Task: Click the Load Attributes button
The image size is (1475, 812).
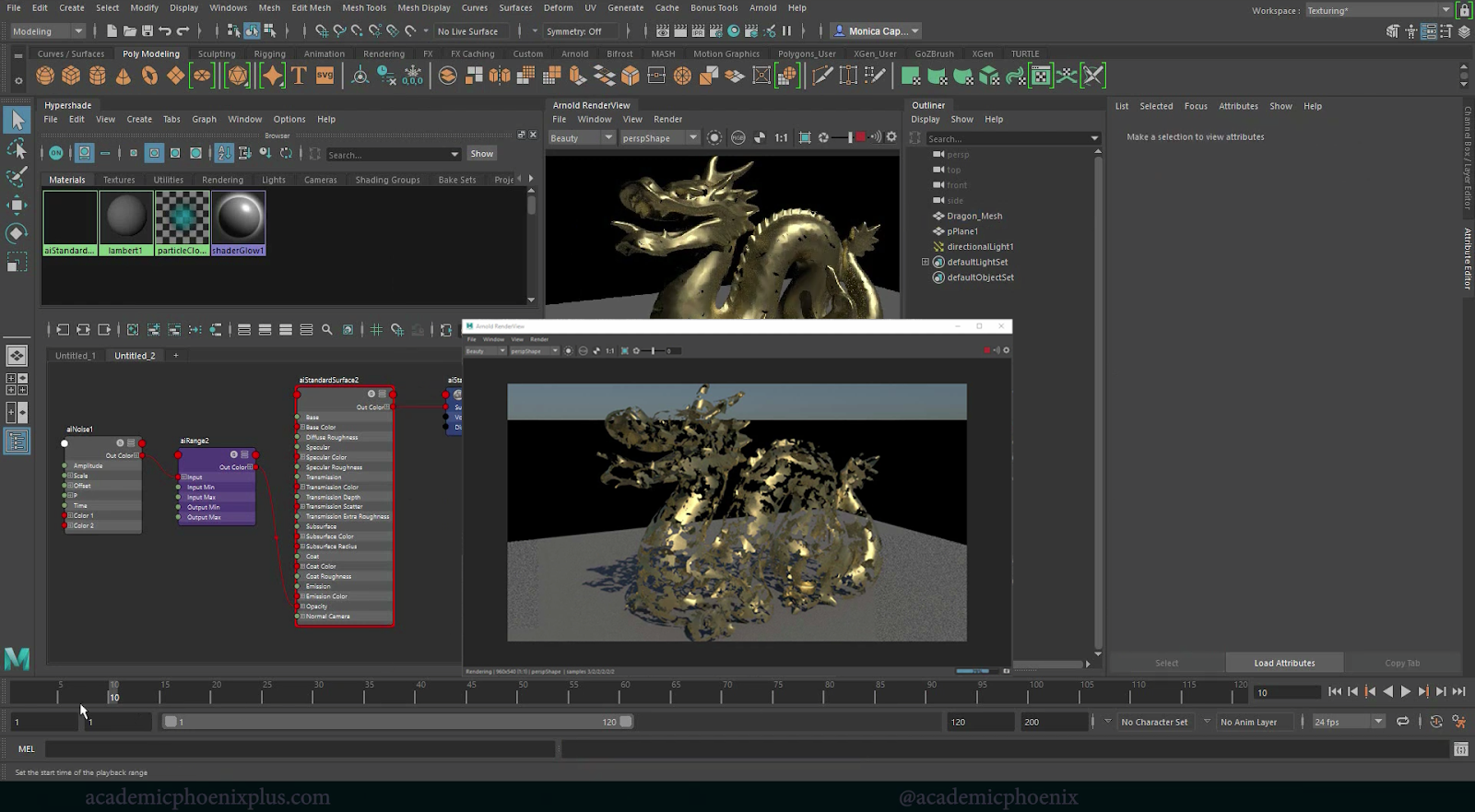Action: point(1284,663)
